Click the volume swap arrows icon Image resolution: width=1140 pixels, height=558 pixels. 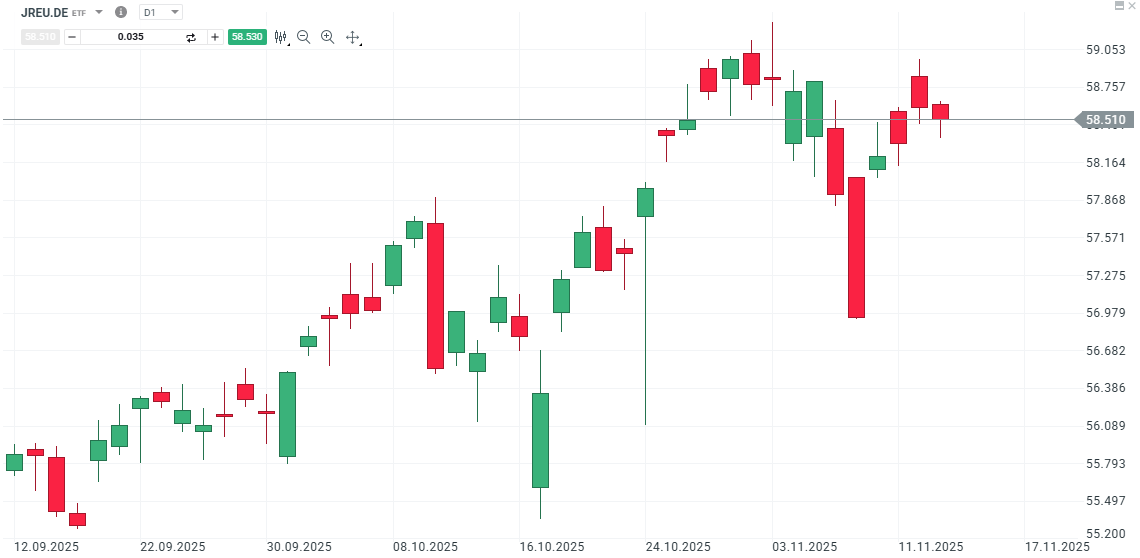coord(191,37)
